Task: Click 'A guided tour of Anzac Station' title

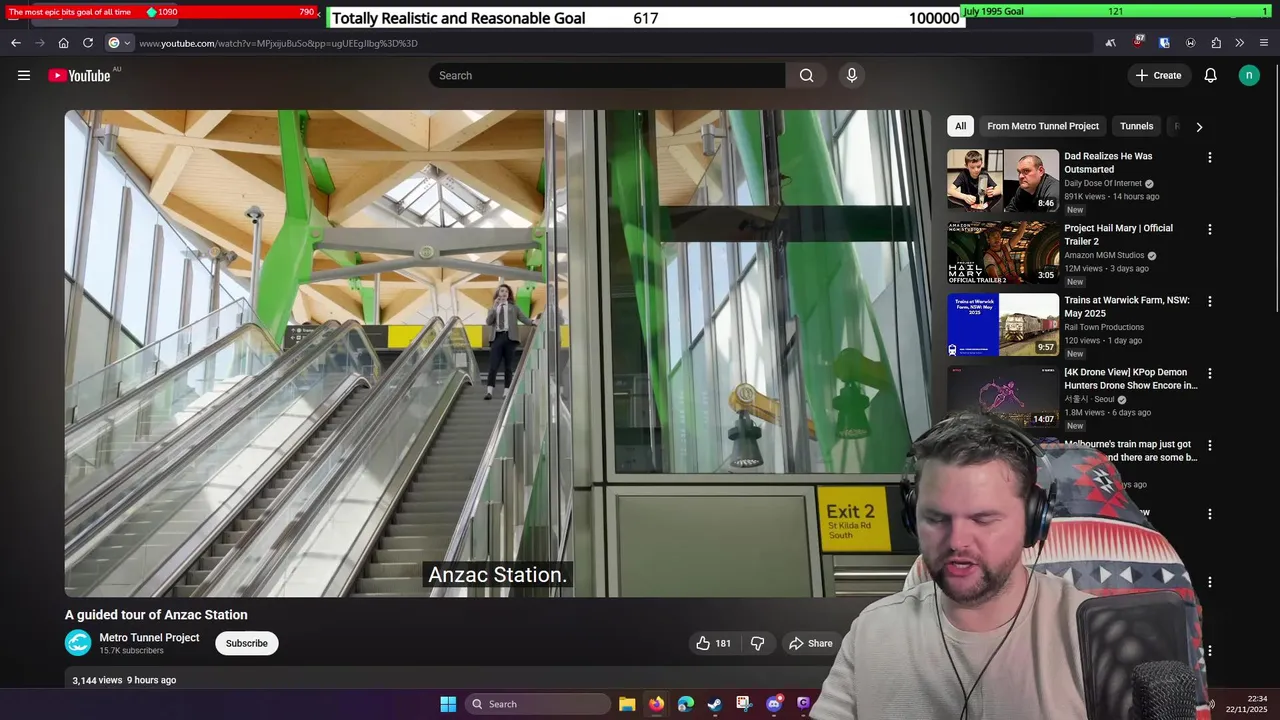Action: click(156, 615)
